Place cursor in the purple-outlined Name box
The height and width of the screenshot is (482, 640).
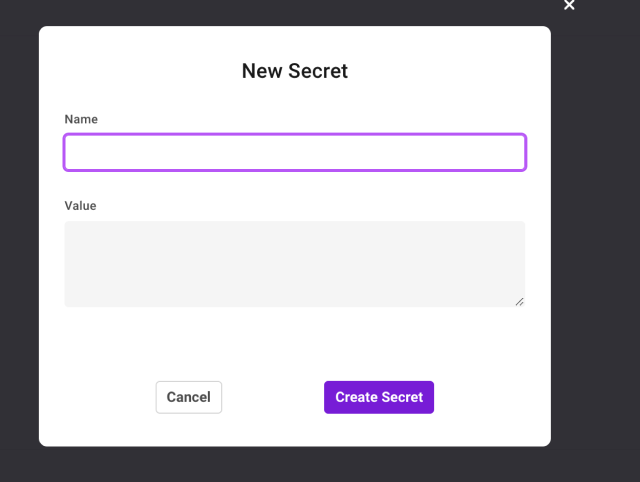click(x=295, y=152)
